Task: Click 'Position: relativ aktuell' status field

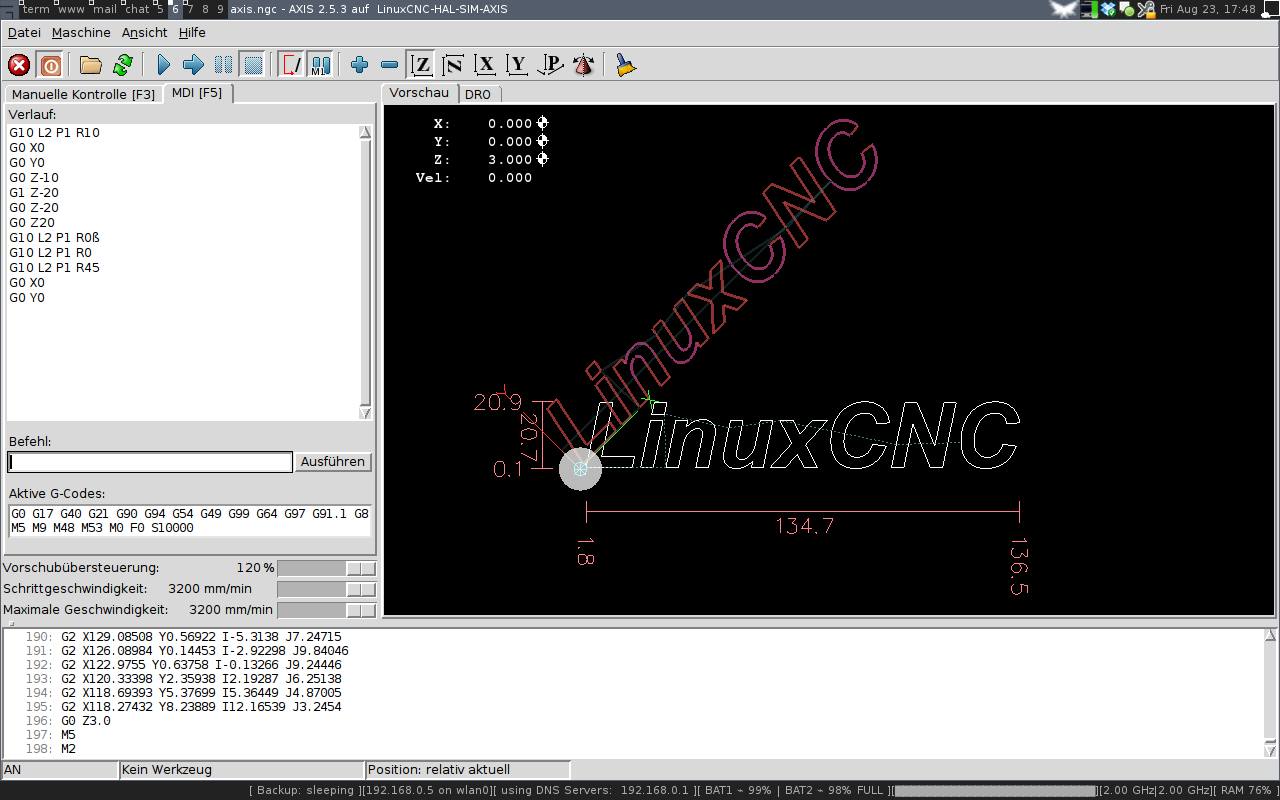Action: [x=468, y=770]
